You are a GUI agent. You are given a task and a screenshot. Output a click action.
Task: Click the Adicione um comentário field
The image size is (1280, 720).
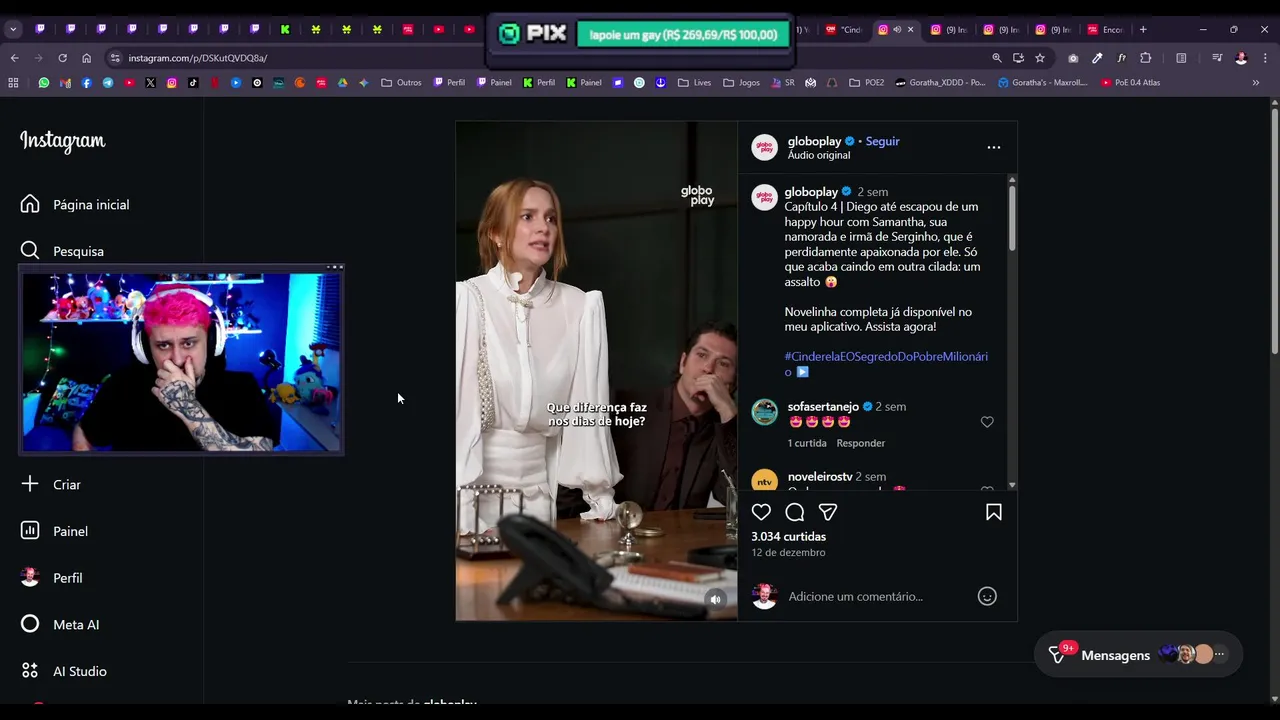coord(878,596)
